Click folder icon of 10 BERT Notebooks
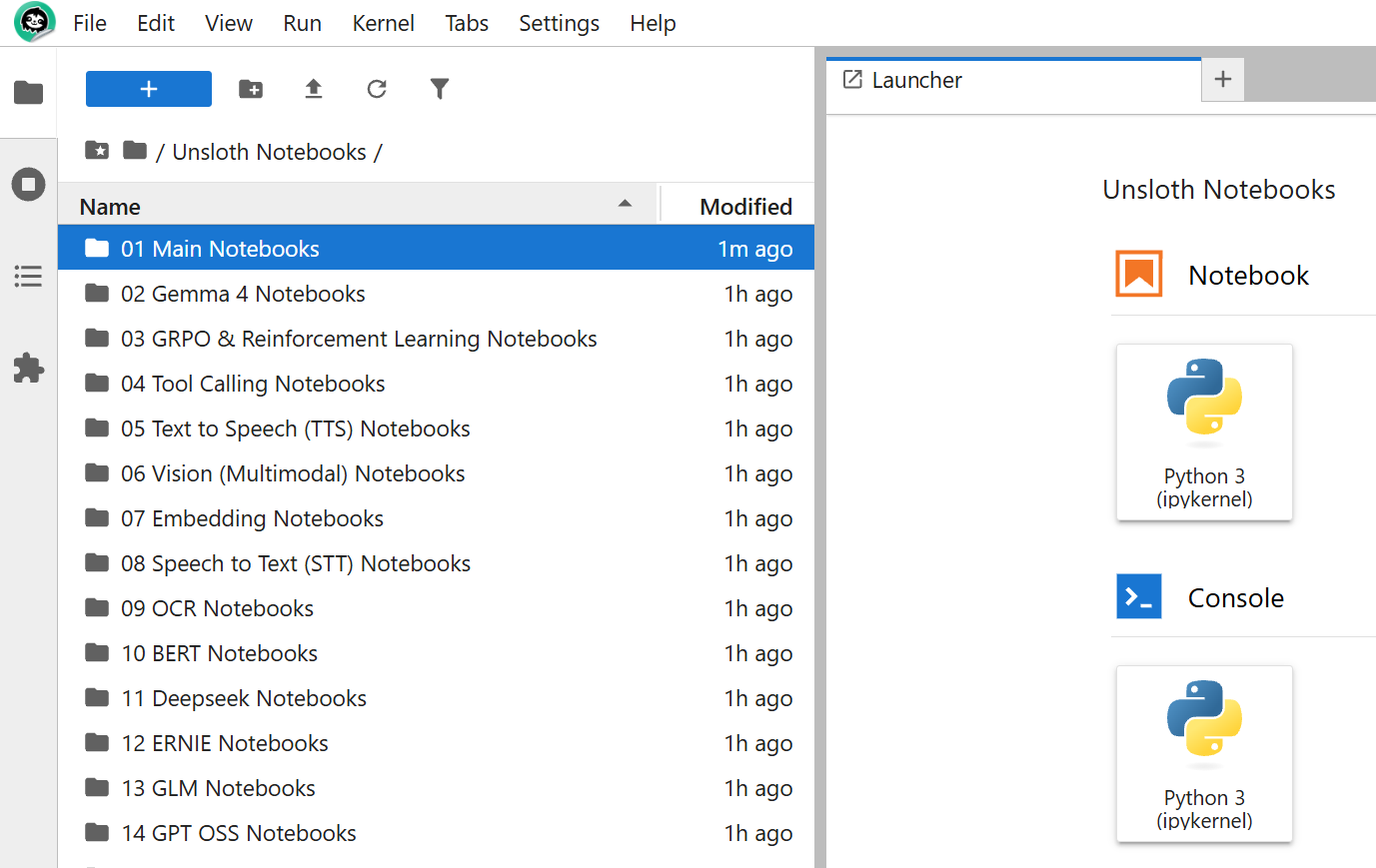Screen dimensions: 1376x868 click(x=97, y=652)
